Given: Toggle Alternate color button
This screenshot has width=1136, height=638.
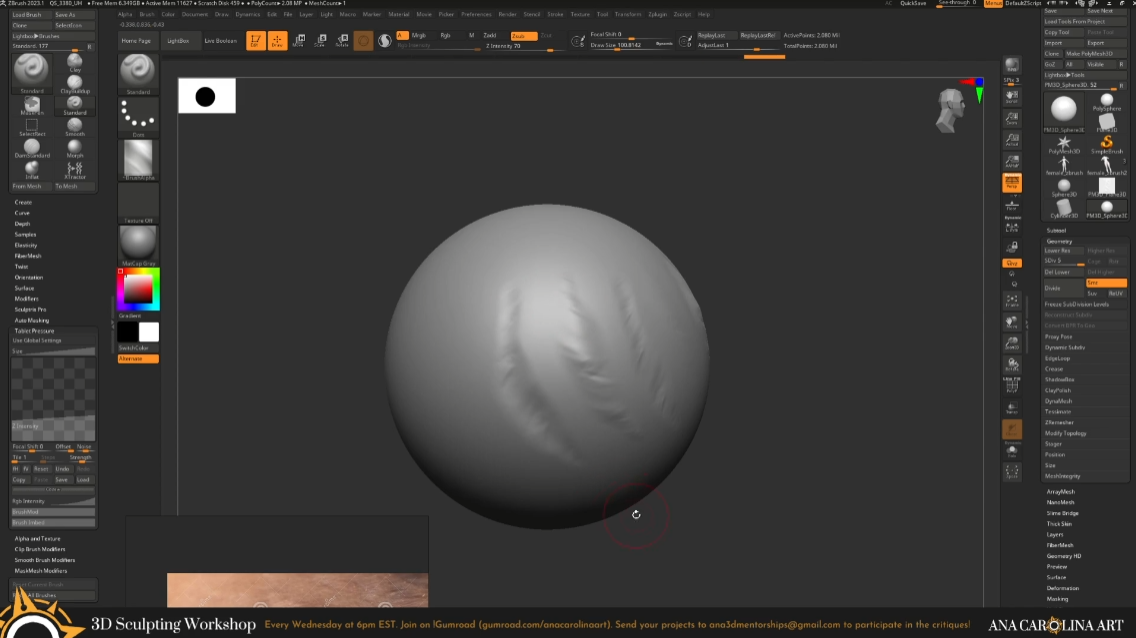Looking at the screenshot, I should [x=138, y=358].
